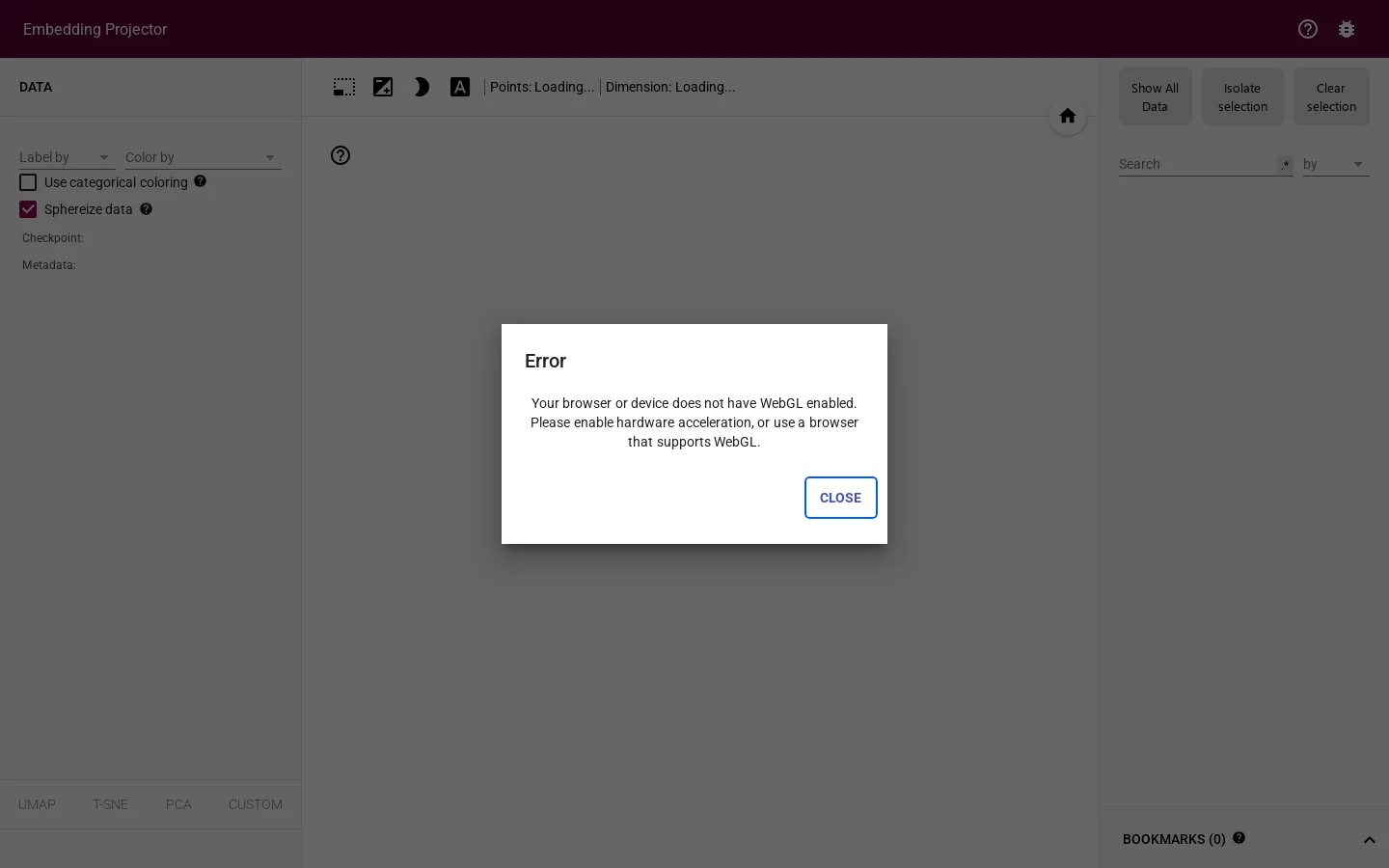Click the Show All Data button

tap(1156, 96)
